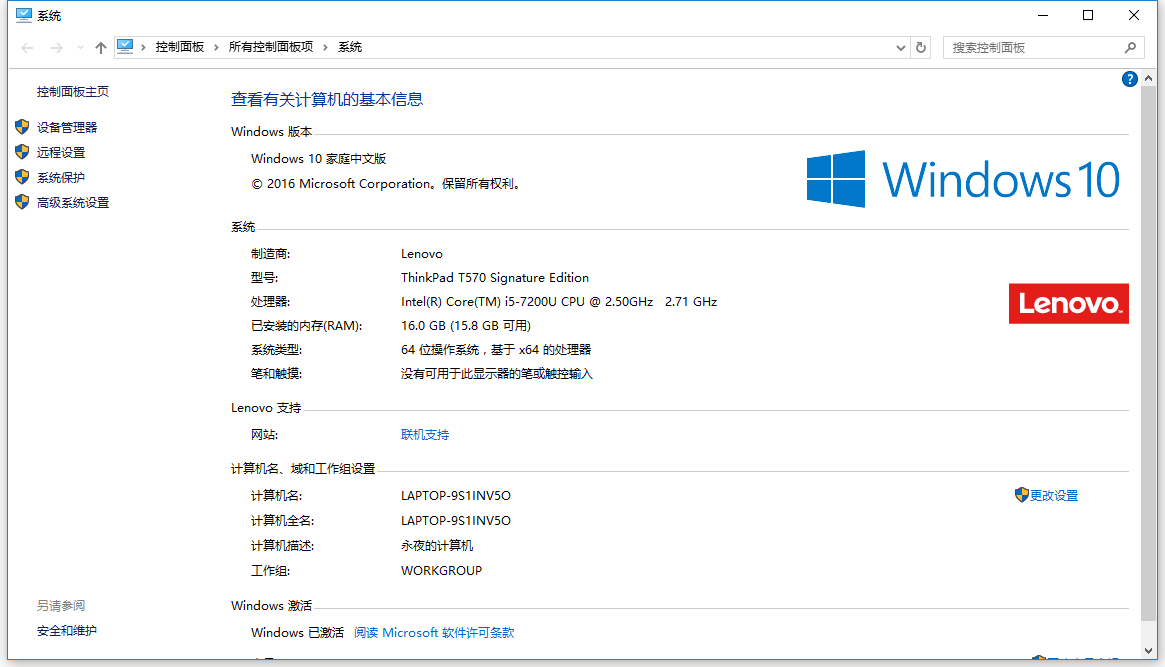Click manufacturer value Lenovo text
1165x667 pixels.
422,254
